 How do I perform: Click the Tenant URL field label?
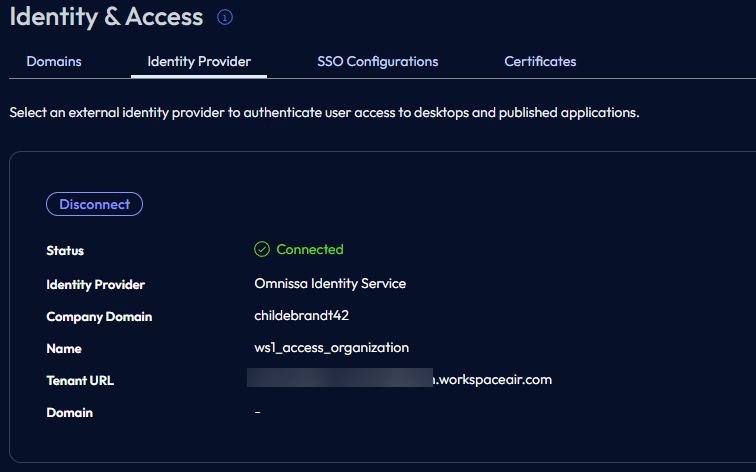click(x=80, y=381)
